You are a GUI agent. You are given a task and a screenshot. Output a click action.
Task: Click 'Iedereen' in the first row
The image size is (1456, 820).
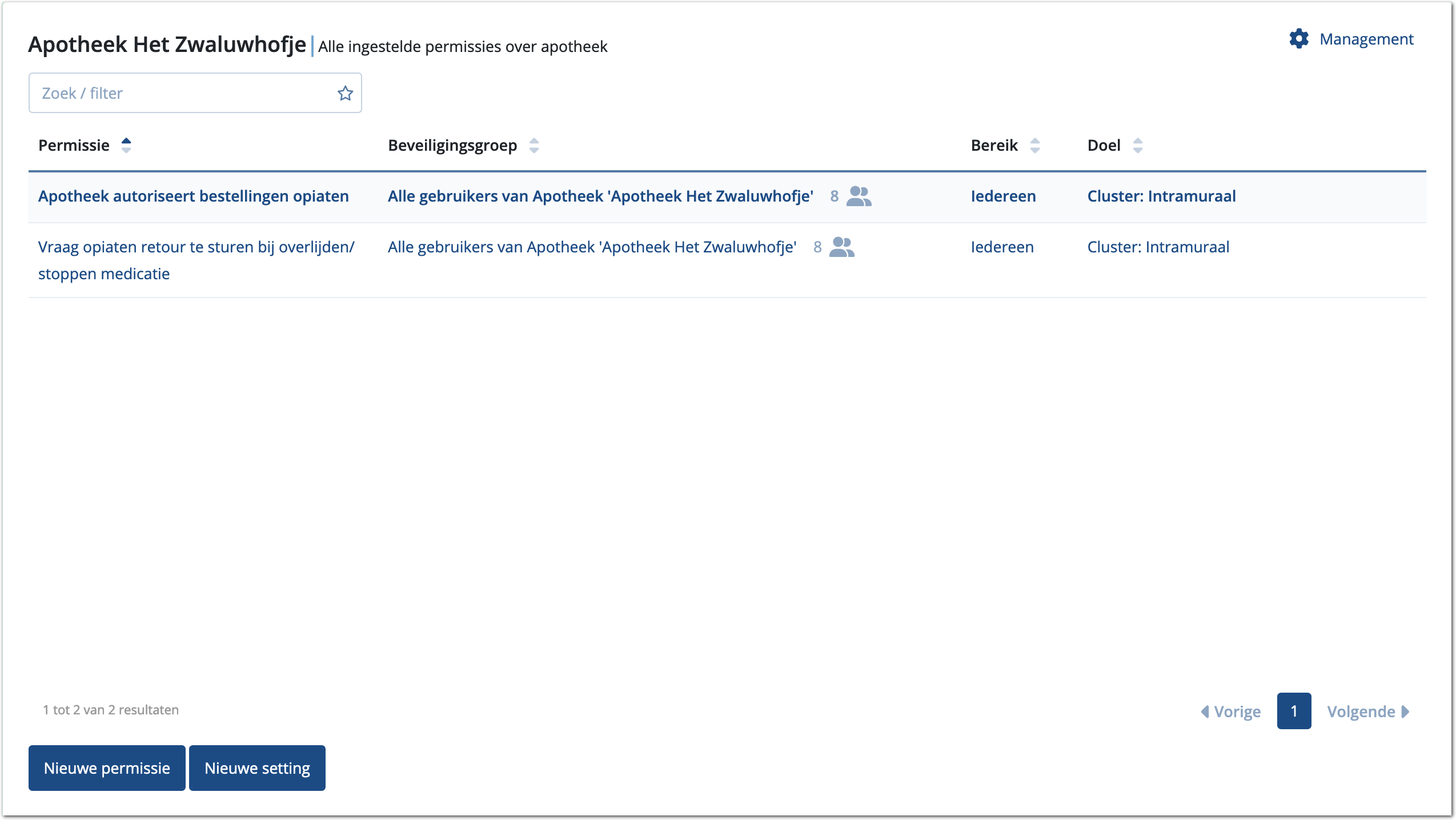click(x=1003, y=196)
